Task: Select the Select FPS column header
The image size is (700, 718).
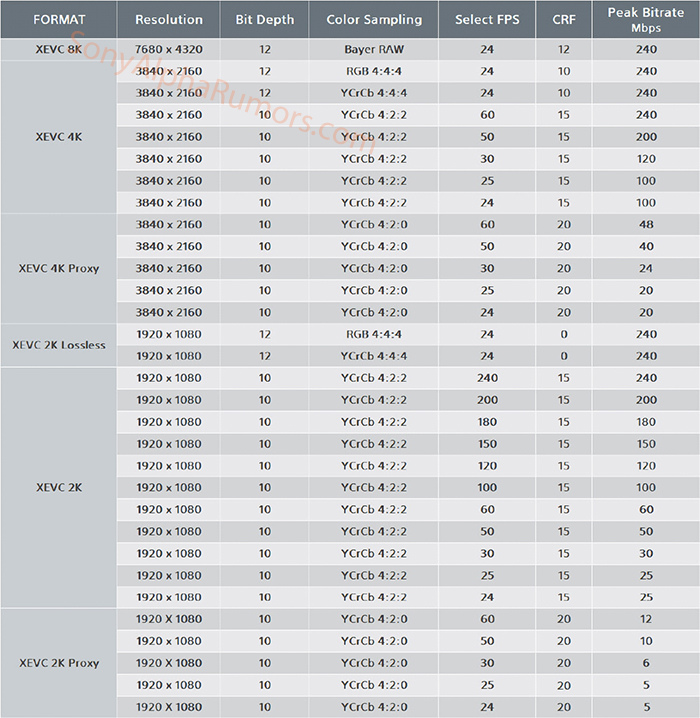Action: [487, 19]
